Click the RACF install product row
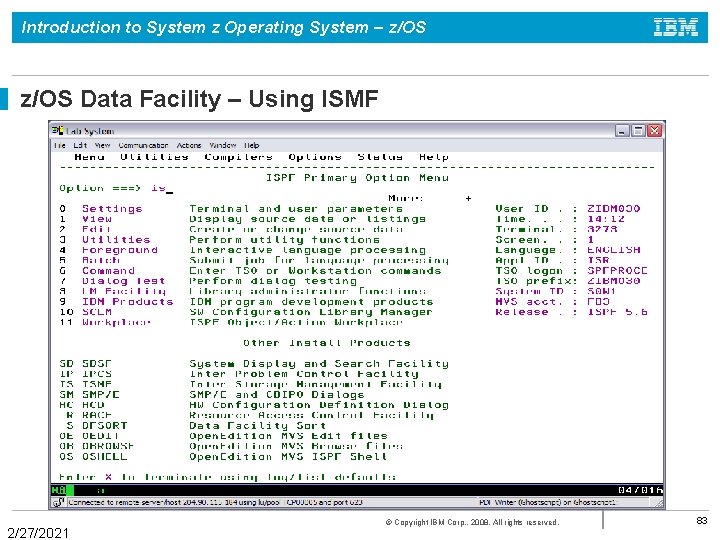 tap(250, 416)
